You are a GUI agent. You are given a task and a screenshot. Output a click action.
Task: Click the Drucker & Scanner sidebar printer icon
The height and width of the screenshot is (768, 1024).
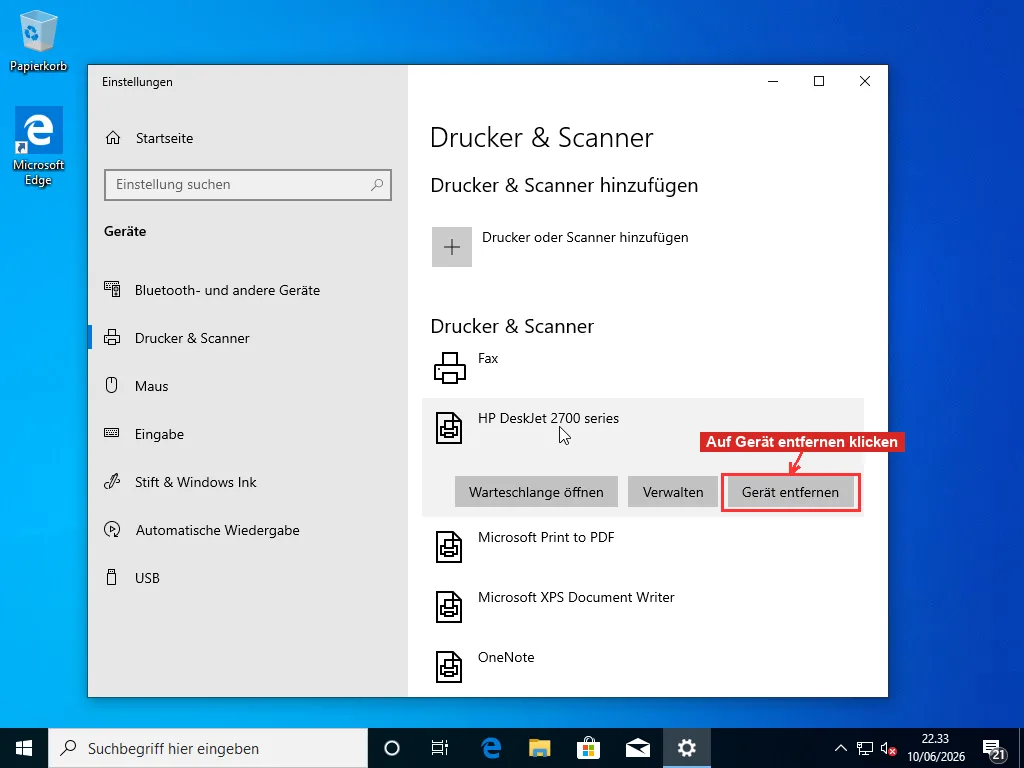112,338
